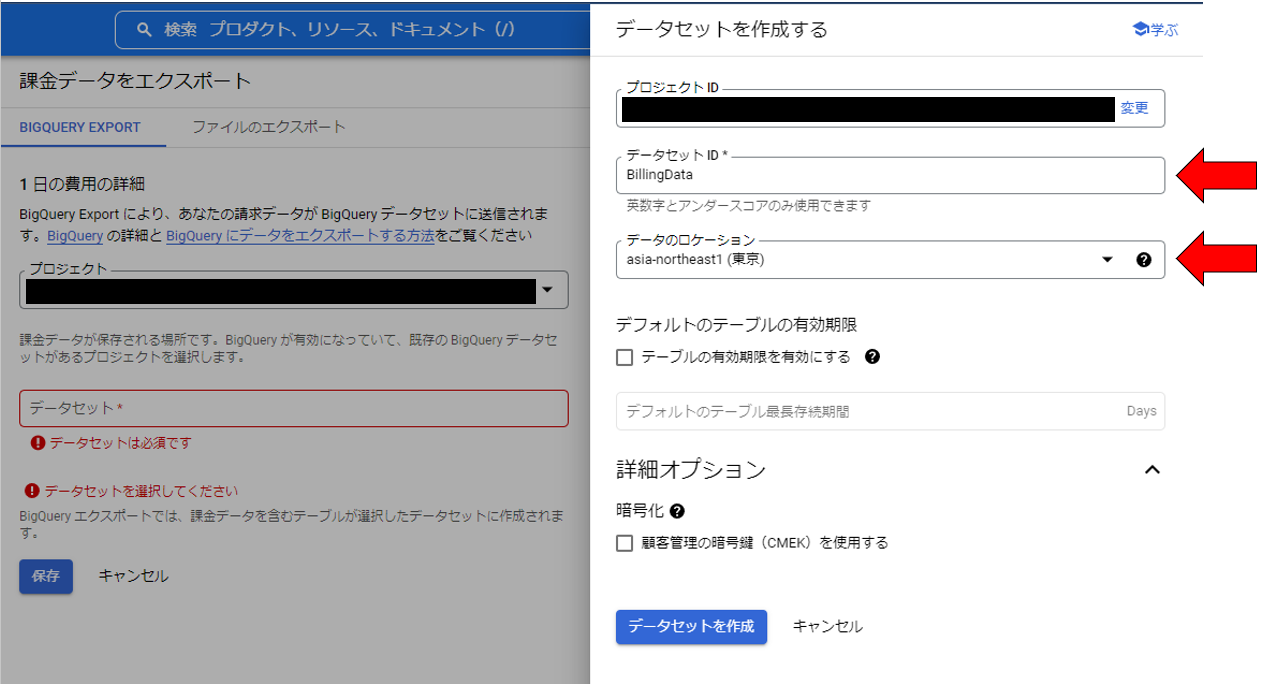Open the データセット required dropdown field
The image size is (1277, 684).
(294, 408)
